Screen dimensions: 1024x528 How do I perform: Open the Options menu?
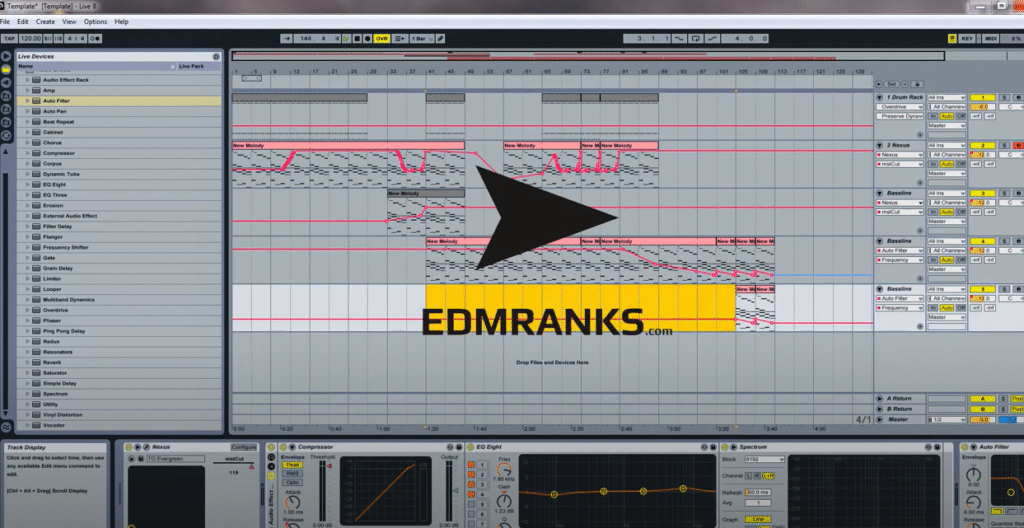(95, 22)
